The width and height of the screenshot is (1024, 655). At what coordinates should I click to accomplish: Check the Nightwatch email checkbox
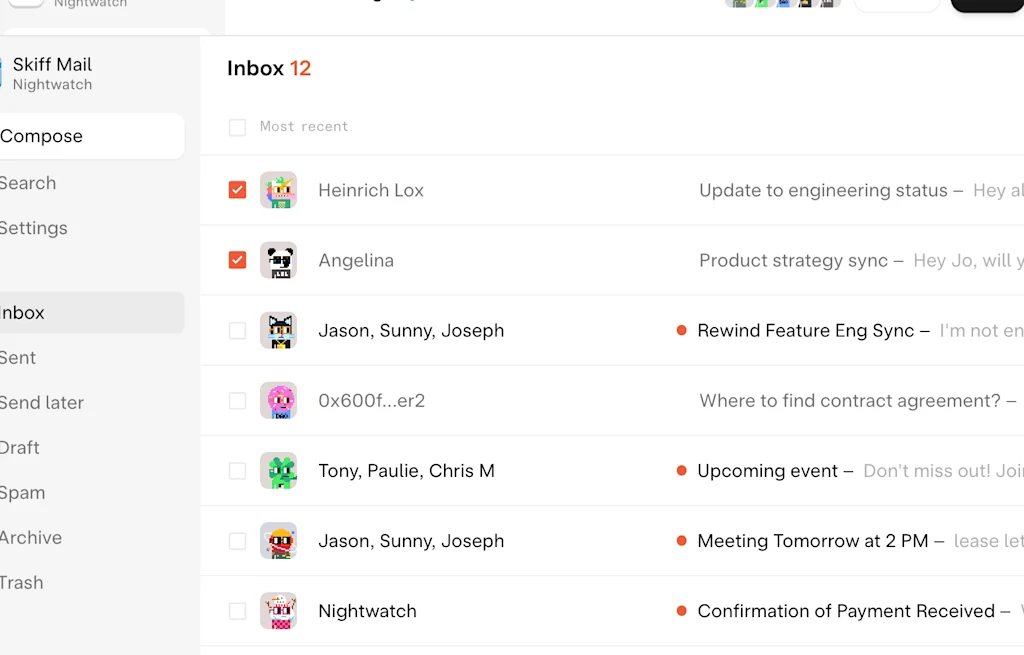pyautogui.click(x=237, y=611)
